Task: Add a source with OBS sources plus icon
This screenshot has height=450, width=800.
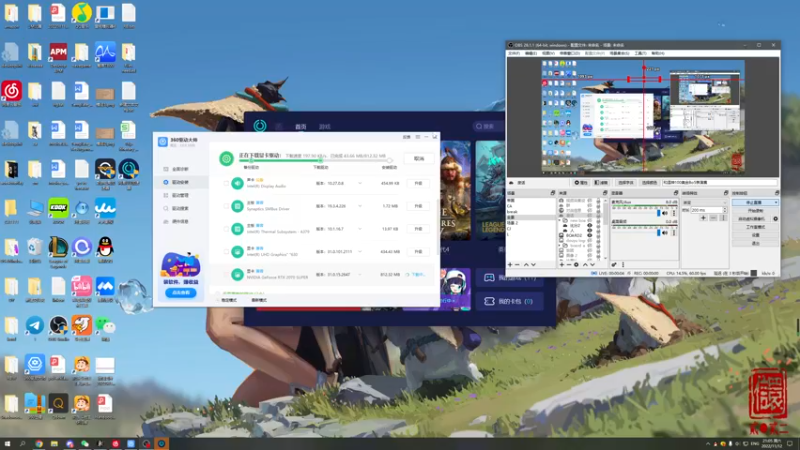Action: 562,264
